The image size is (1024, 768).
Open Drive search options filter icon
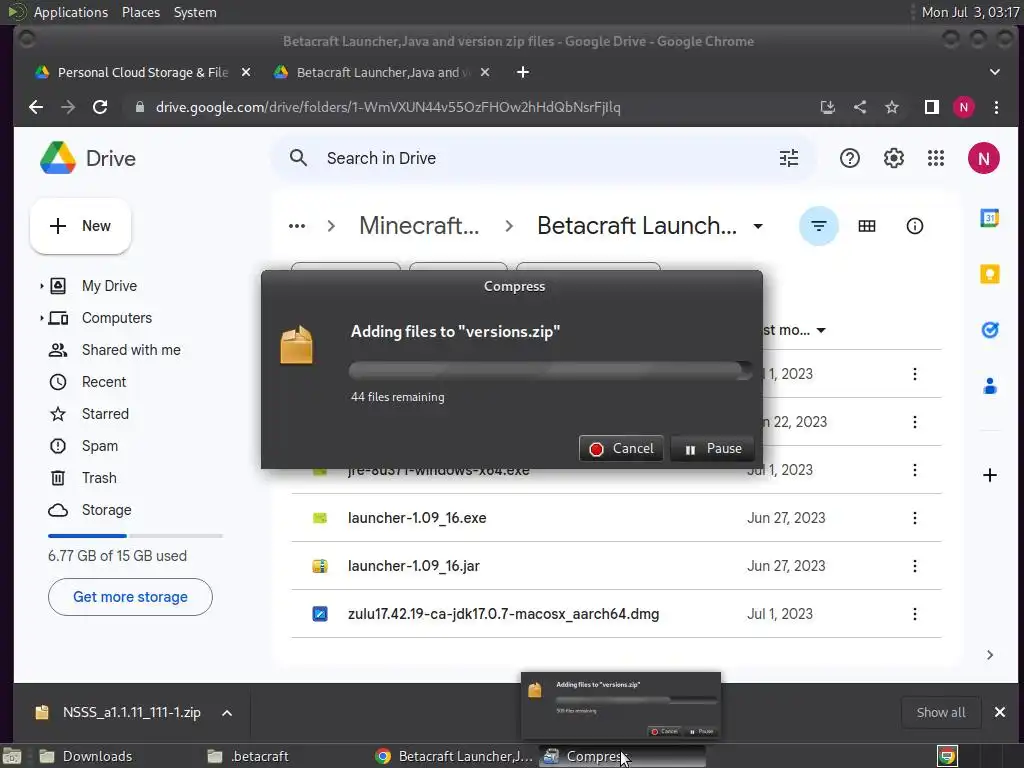coord(789,158)
